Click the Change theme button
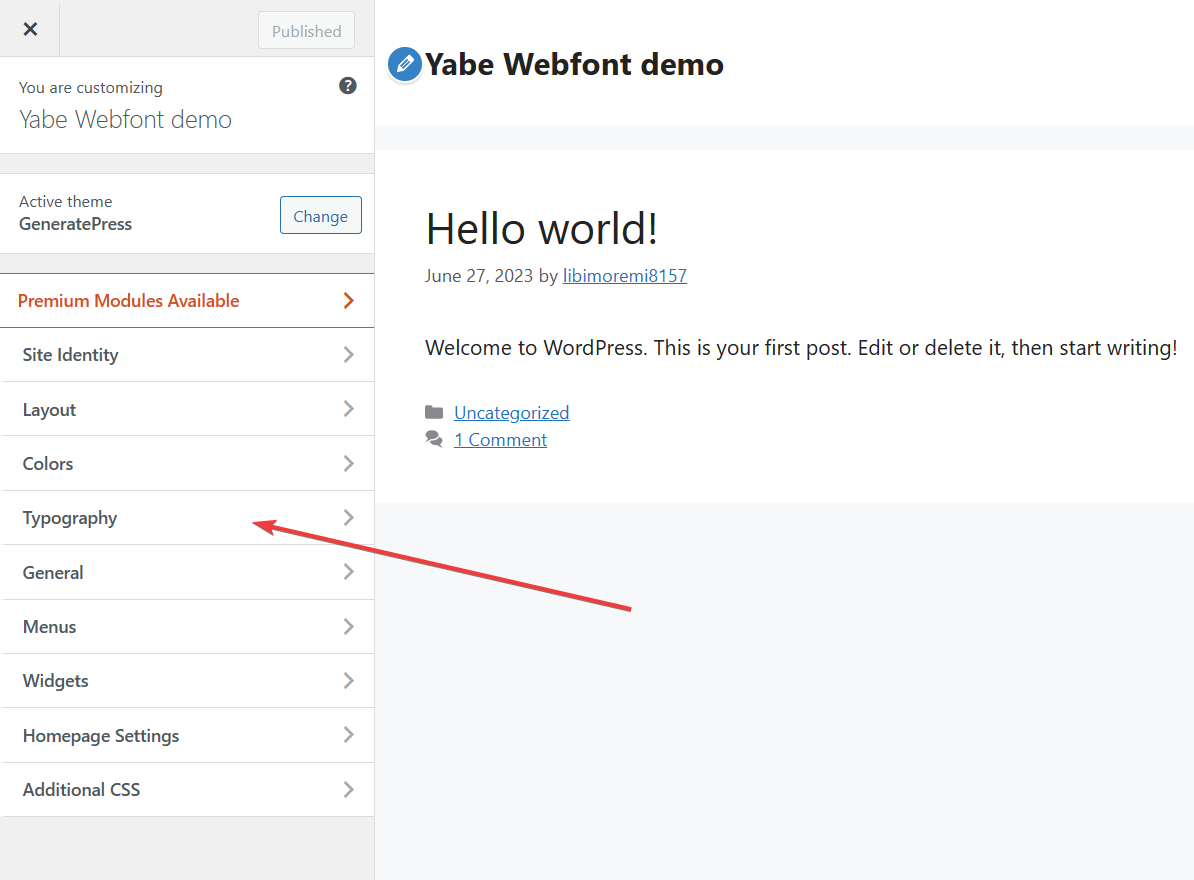The height and width of the screenshot is (880, 1194). click(321, 215)
